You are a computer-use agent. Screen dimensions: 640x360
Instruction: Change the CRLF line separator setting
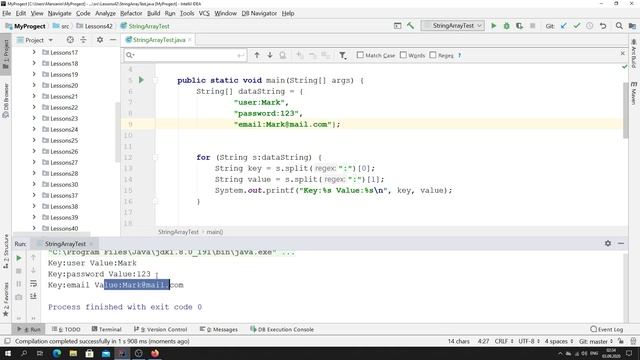[x=503, y=341]
